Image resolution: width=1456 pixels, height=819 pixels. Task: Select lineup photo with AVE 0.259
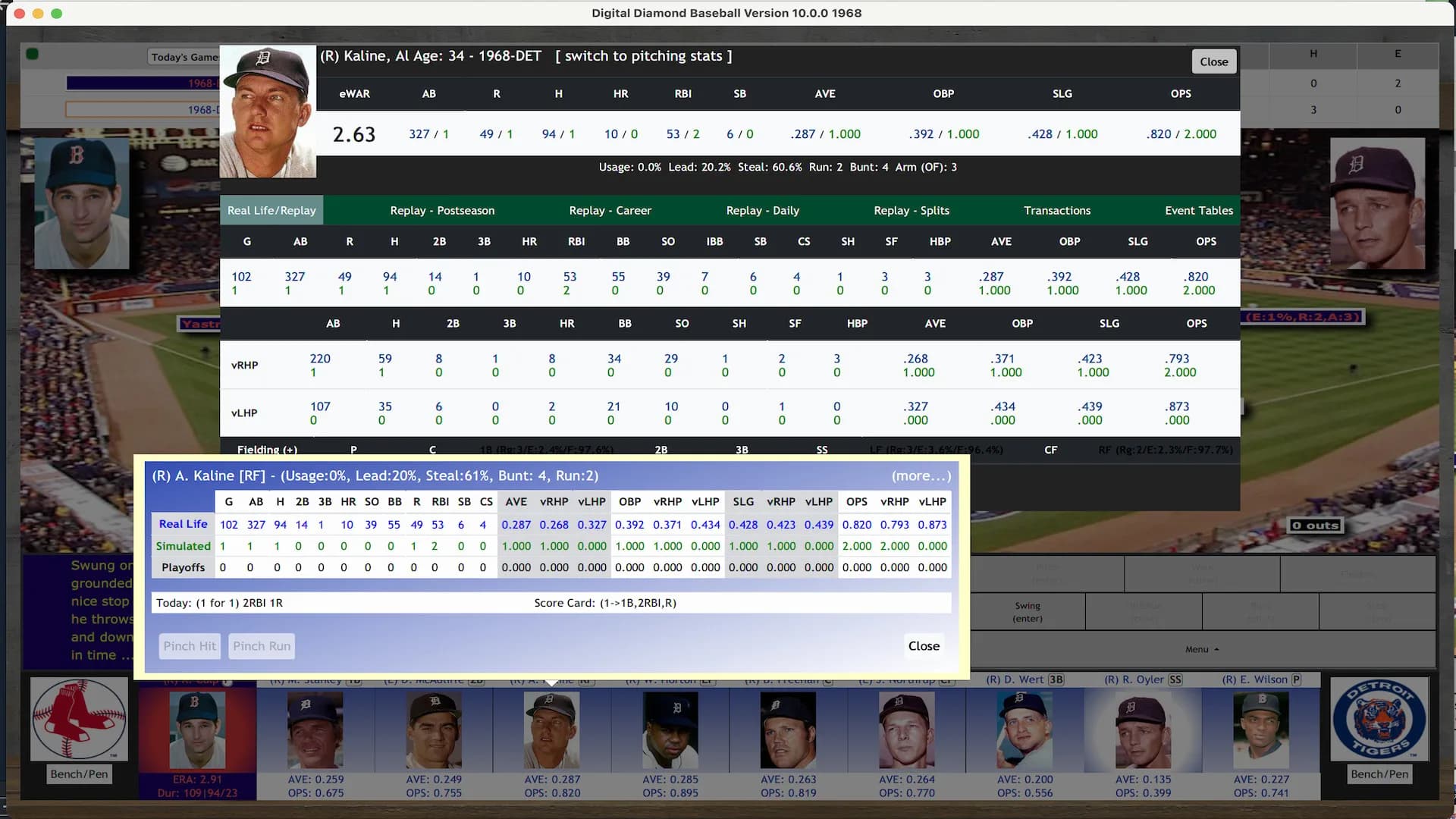pos(315,730)
